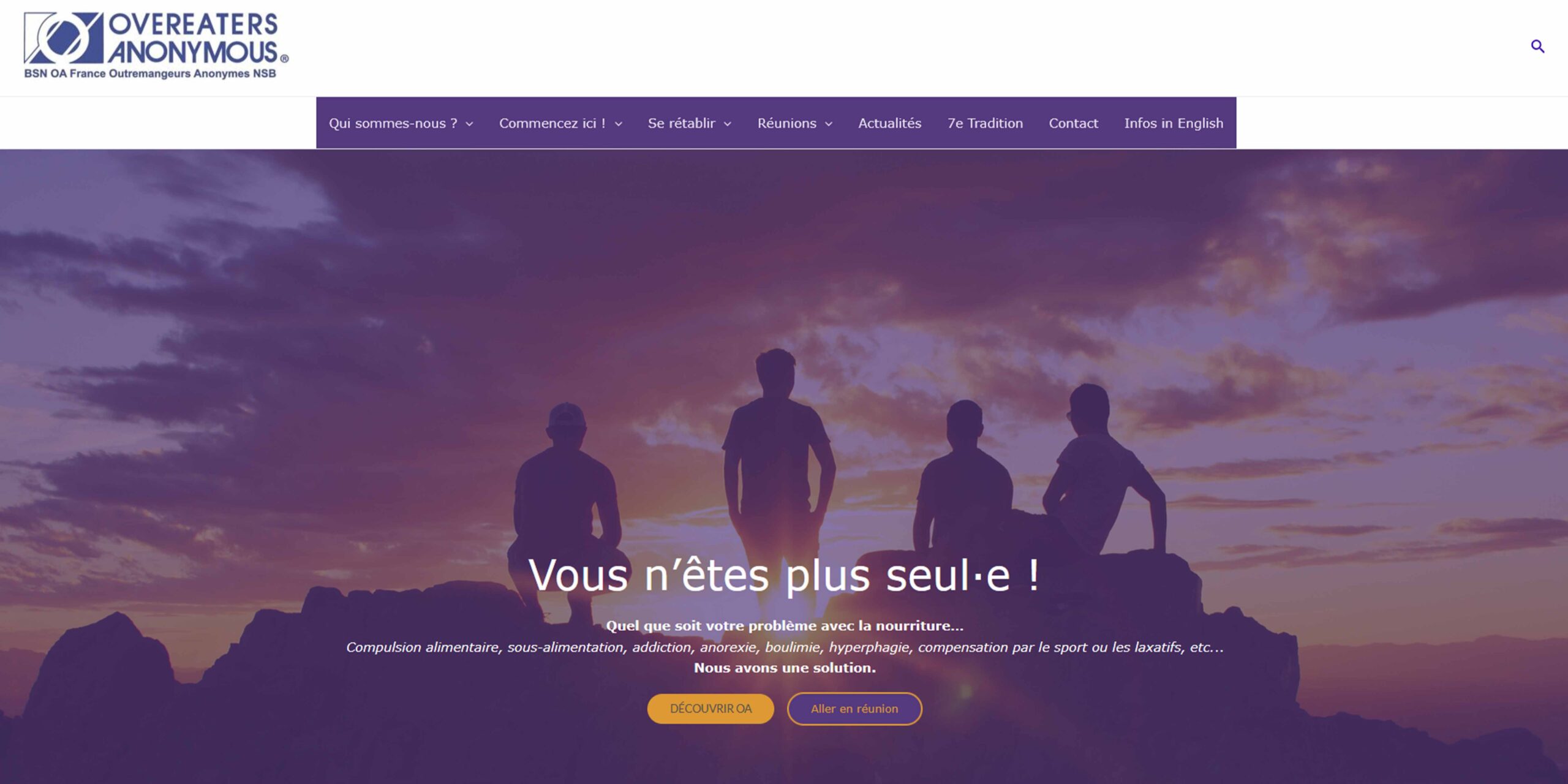Expand the Se rétablir submenu arrow

pos(728,124)
